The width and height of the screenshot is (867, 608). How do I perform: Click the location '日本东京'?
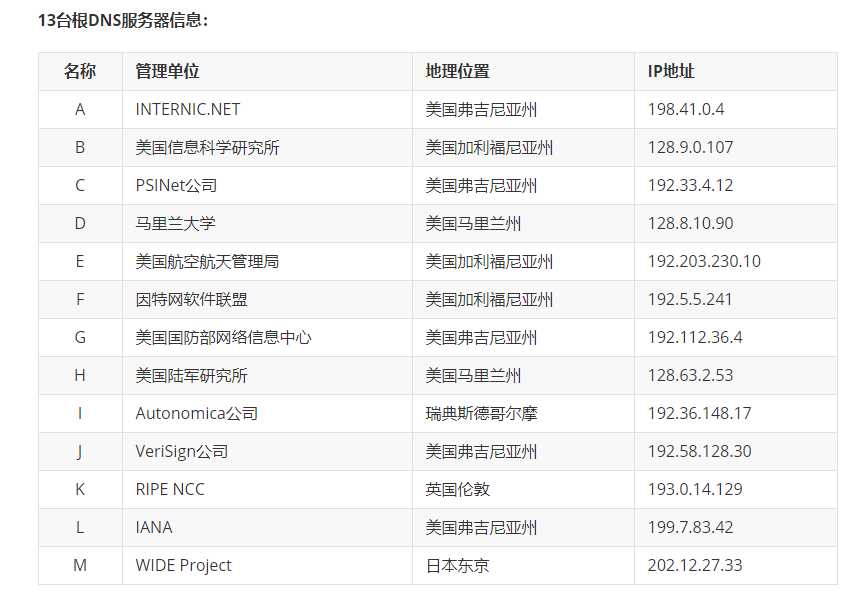click(457, 566)
